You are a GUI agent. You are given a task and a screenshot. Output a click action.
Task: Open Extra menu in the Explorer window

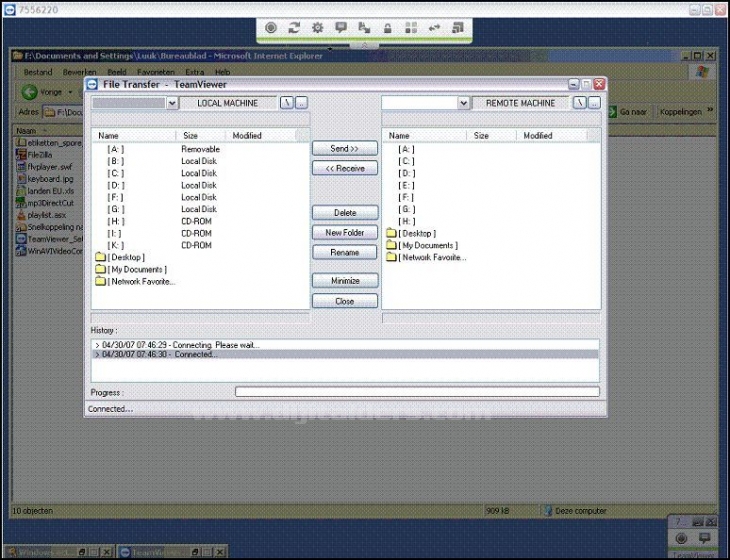195,72
